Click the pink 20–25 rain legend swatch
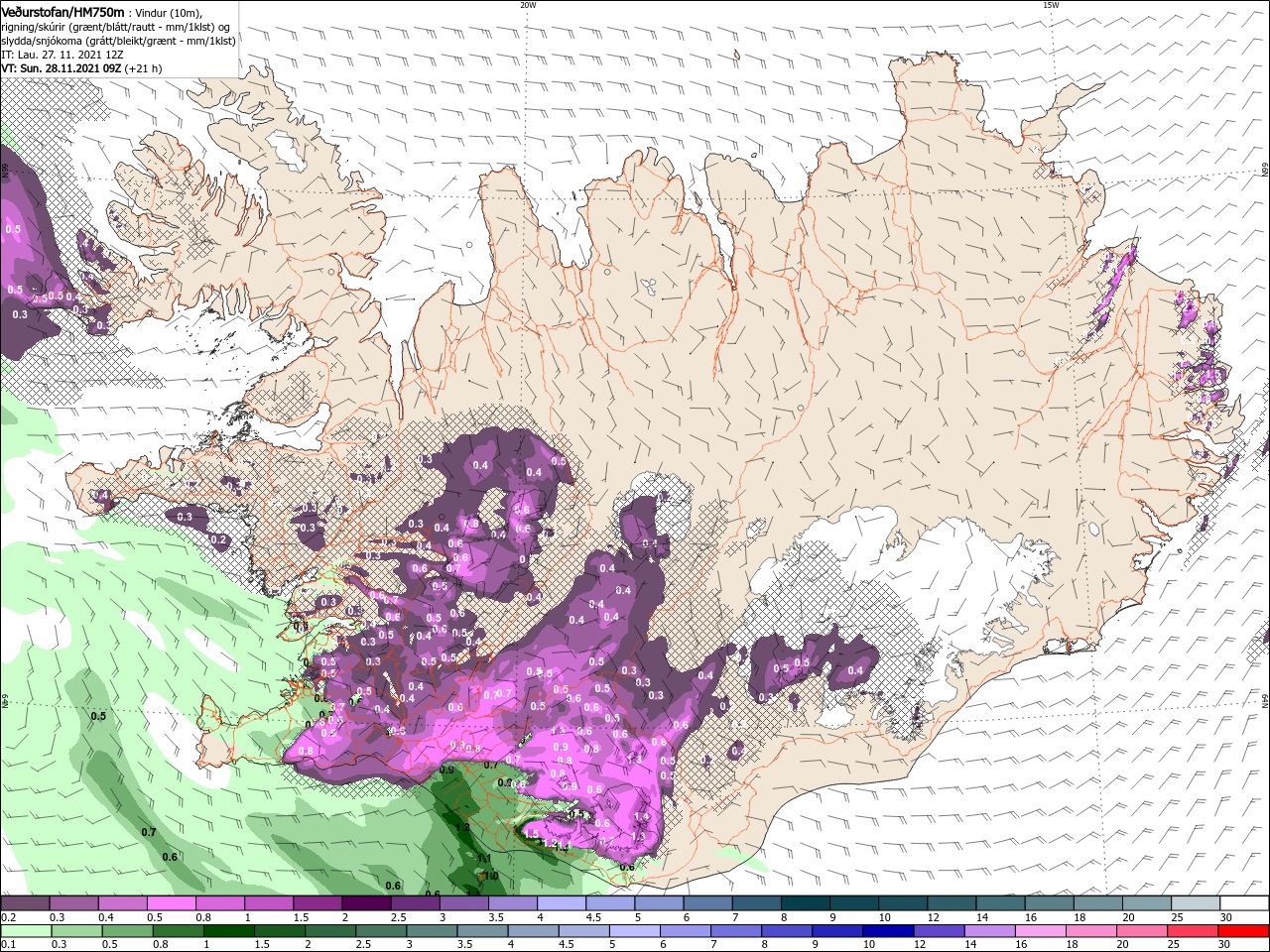The height and width of the screenshot is (952, 1270). pyautogui.click(x=1142, y=931)
